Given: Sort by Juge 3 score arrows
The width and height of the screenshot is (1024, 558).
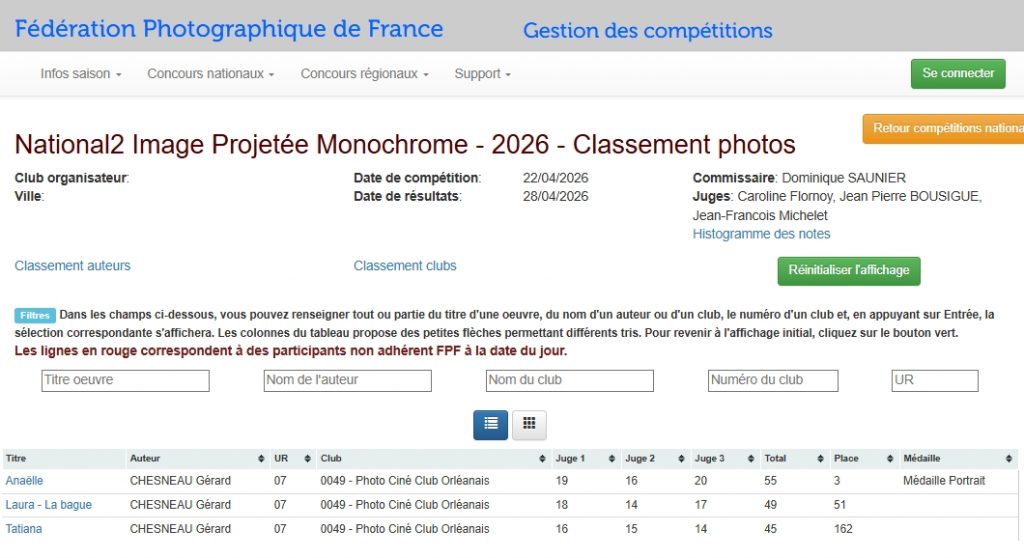Looking at the screenshot, I should coord(751,459).
